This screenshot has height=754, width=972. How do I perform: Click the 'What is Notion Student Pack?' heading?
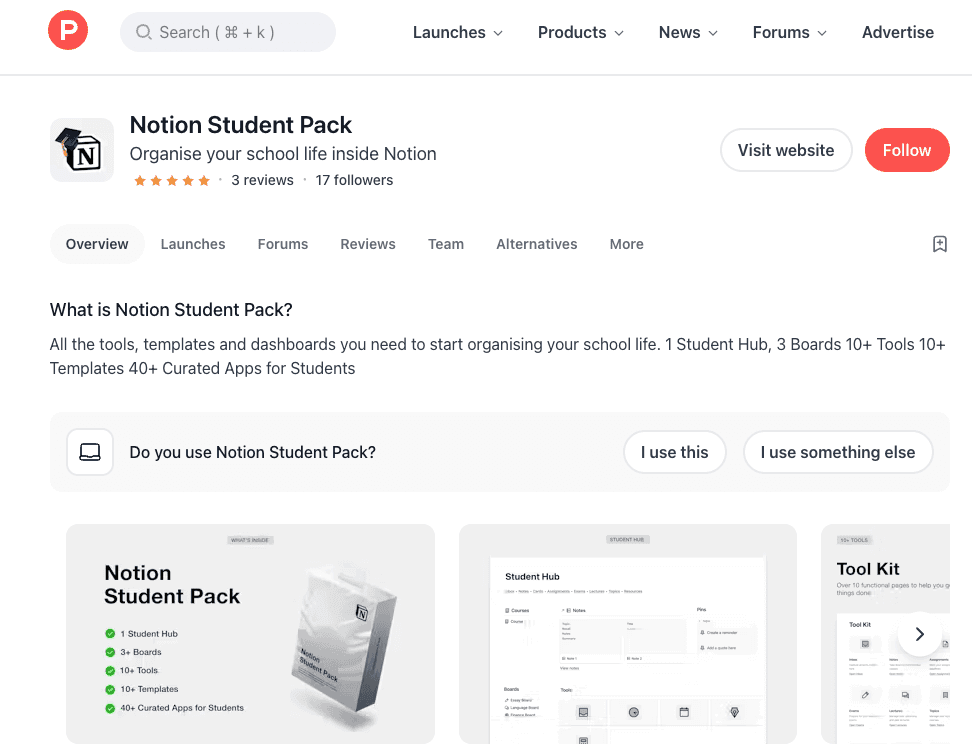point(171,309)
